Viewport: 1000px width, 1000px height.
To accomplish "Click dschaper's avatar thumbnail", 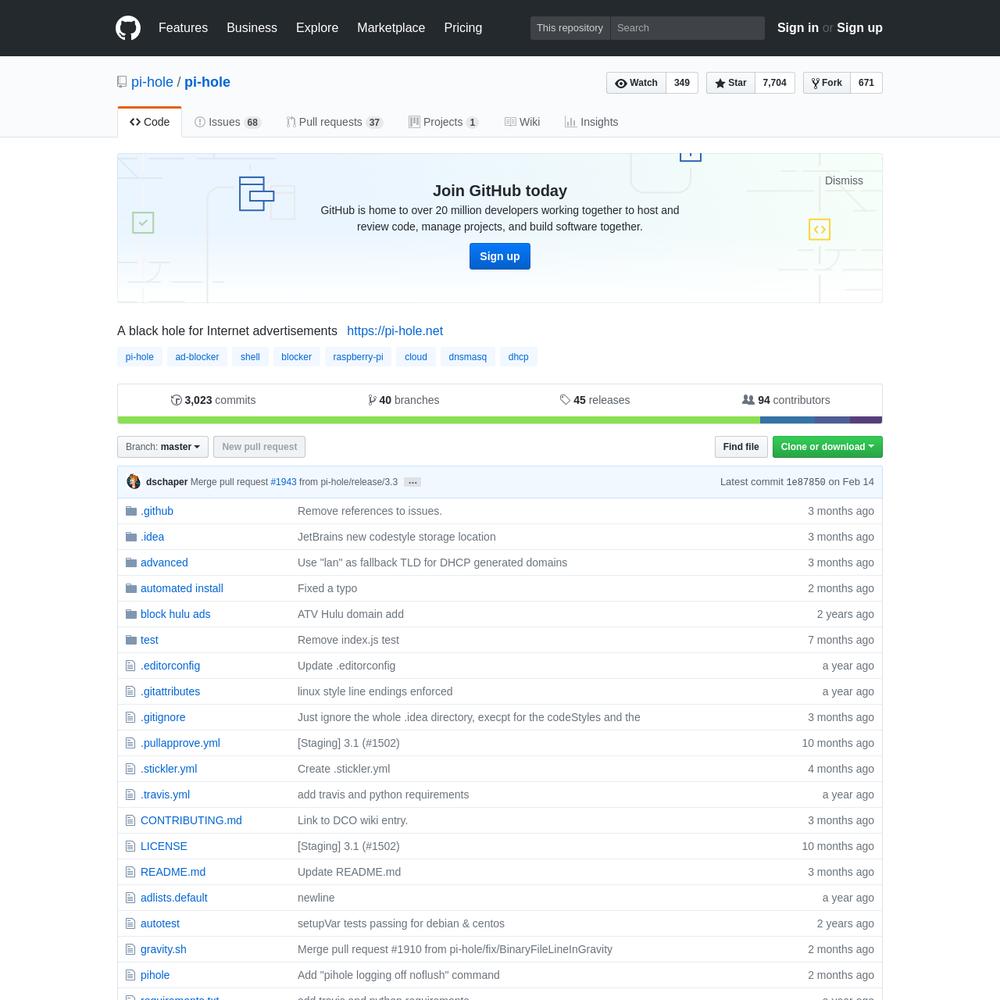I will [x=133, y=482].
